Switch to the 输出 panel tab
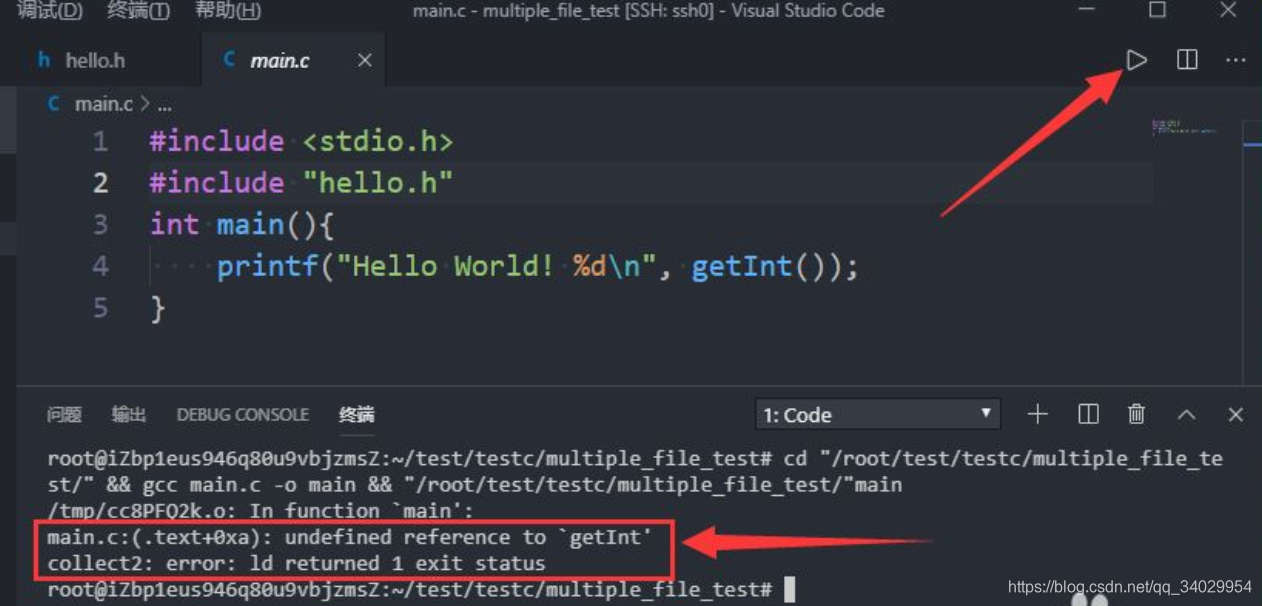The height and width of the screenshot is (606, 1262). (129, 414)
